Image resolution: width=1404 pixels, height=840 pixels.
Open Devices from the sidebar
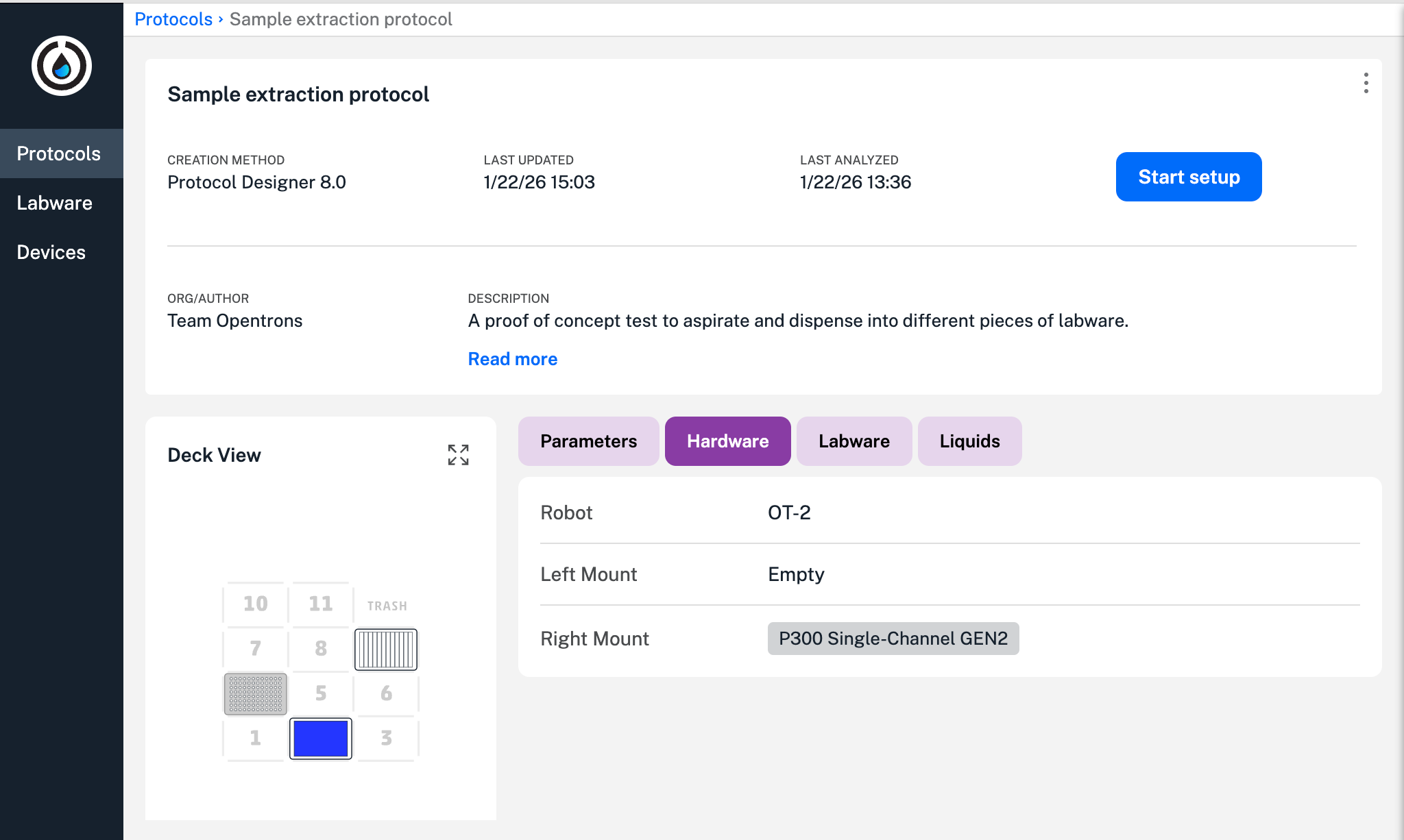click(51, 252)
